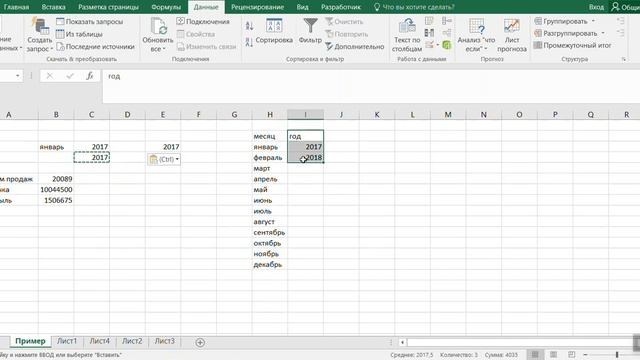640x360 pixels.
Task: Add a new sheet with plus icon
Action: [200, 342]
